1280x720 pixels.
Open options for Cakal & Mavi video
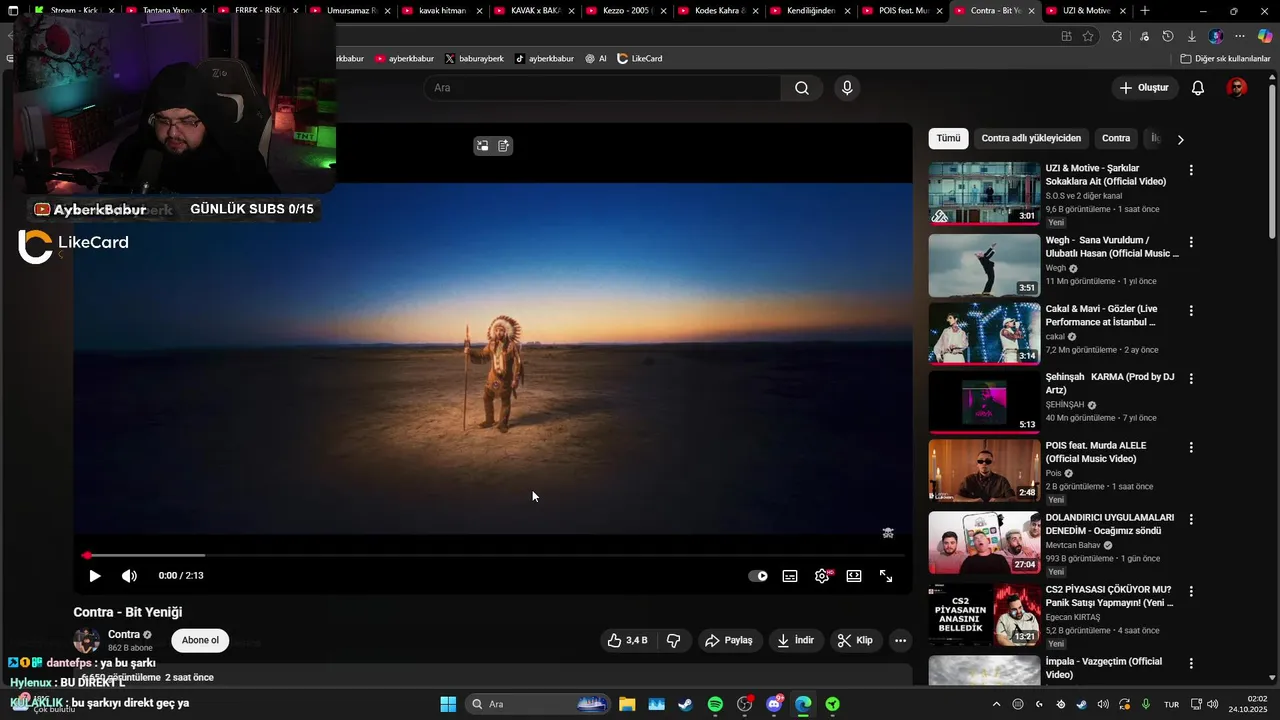click(x=1190, y=311)
